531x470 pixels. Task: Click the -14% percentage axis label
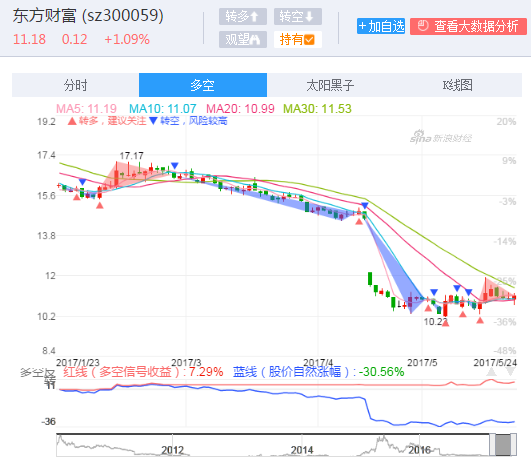coord(505,241)
